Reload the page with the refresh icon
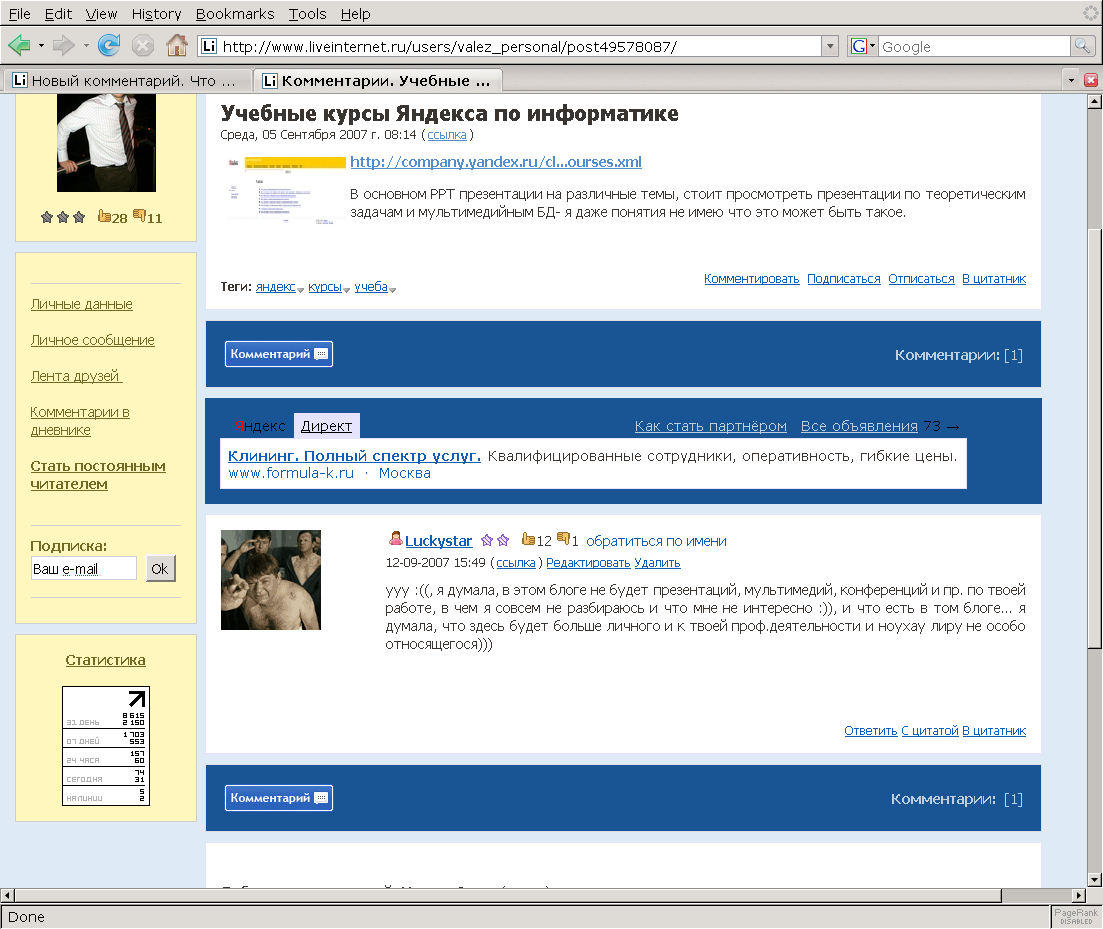1103x929 pixels. [x=108, y=46]
